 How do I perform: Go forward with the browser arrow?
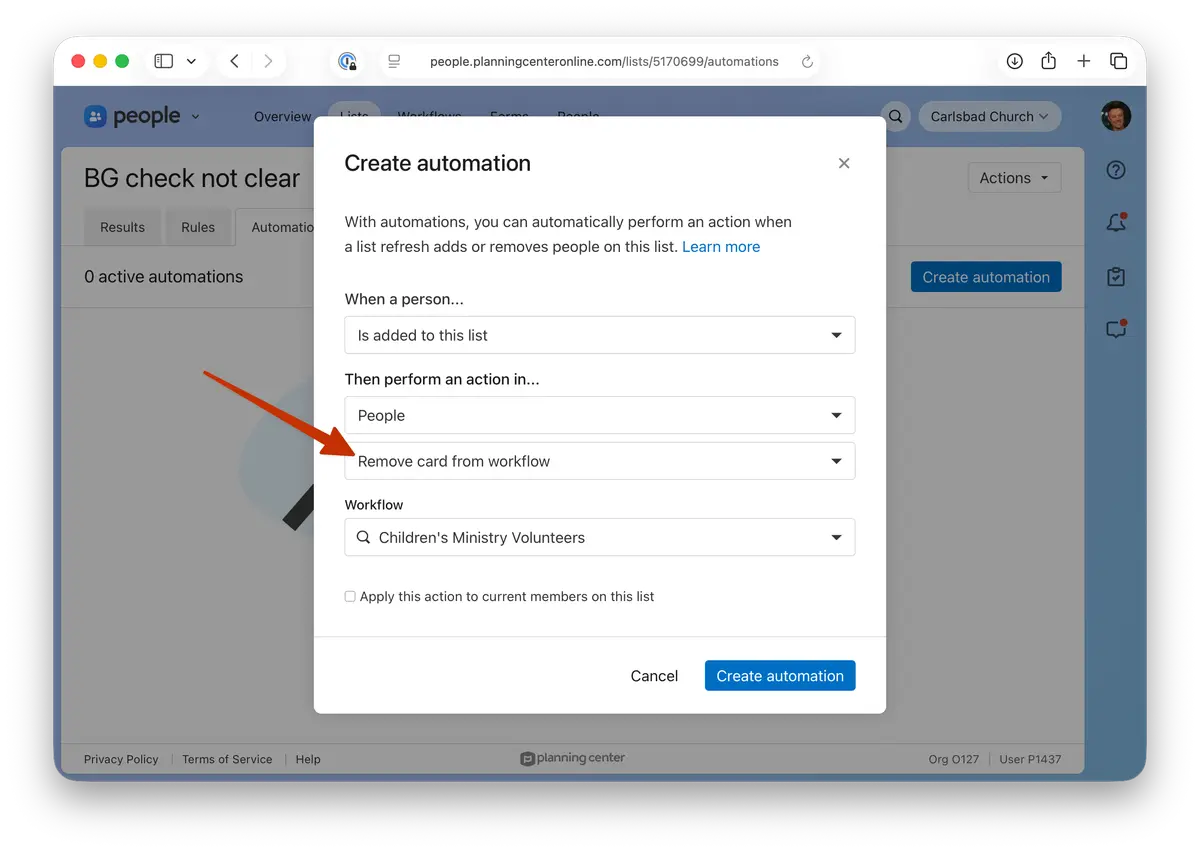(267, 61)
